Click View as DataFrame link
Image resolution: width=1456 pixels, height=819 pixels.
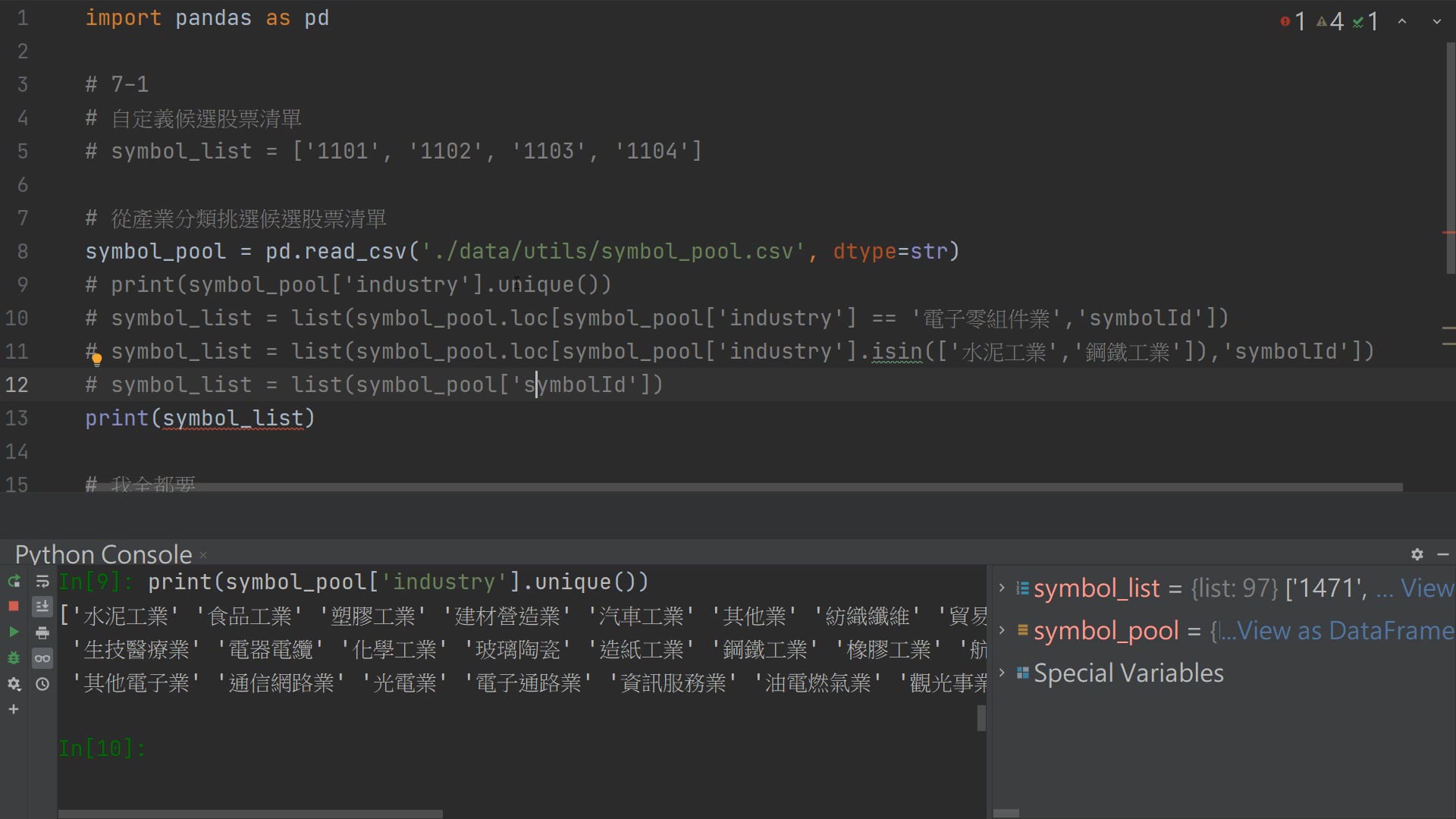tap(1346, 631)
